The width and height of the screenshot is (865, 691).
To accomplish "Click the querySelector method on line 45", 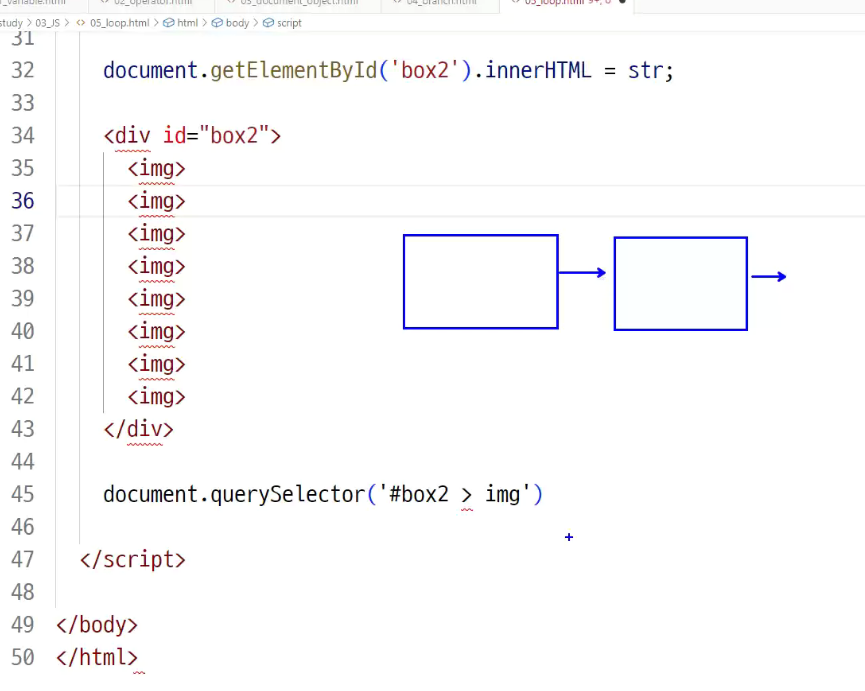I will [x=288, y=494].
